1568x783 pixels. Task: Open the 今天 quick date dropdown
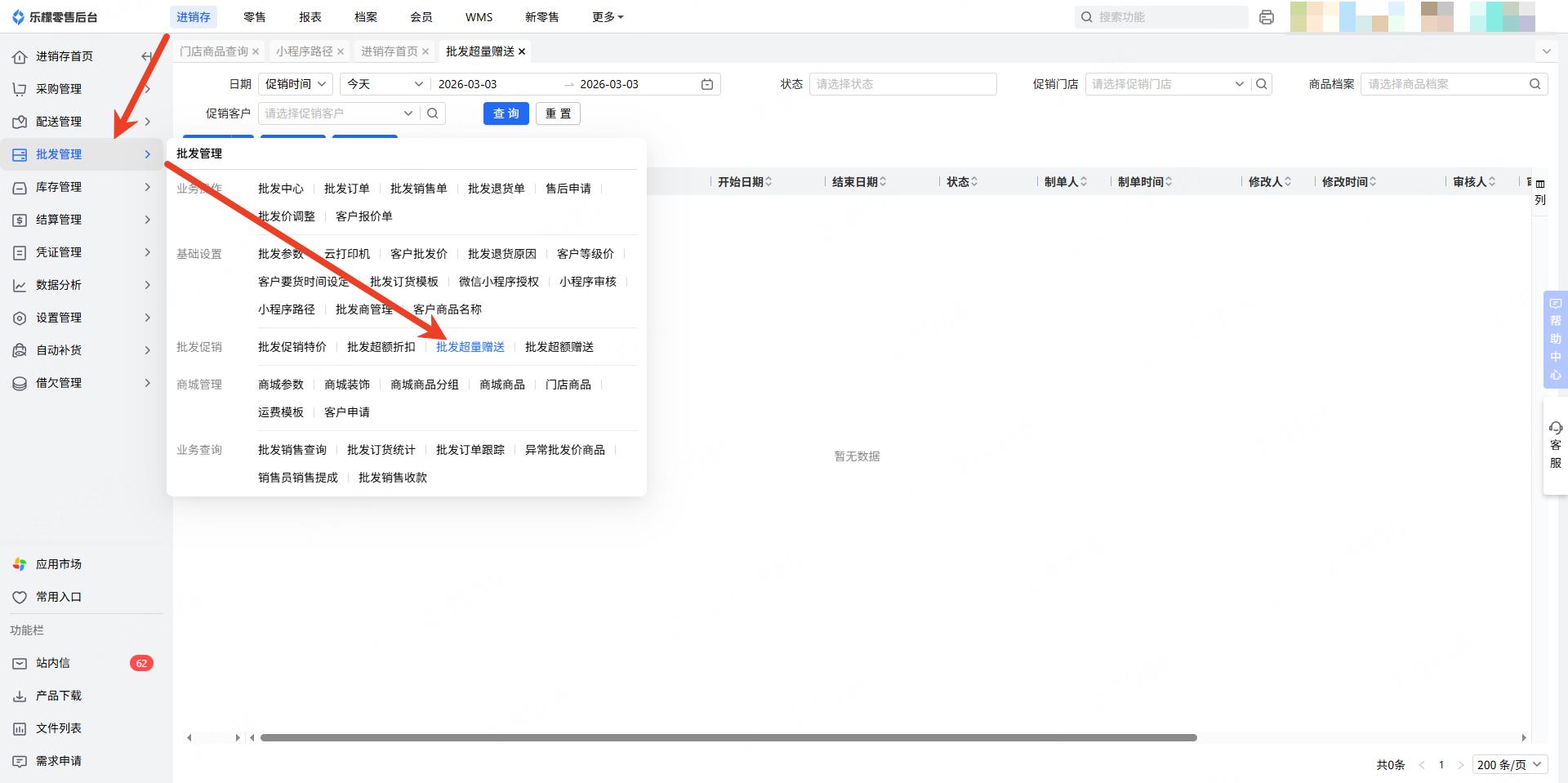[385, 84]
